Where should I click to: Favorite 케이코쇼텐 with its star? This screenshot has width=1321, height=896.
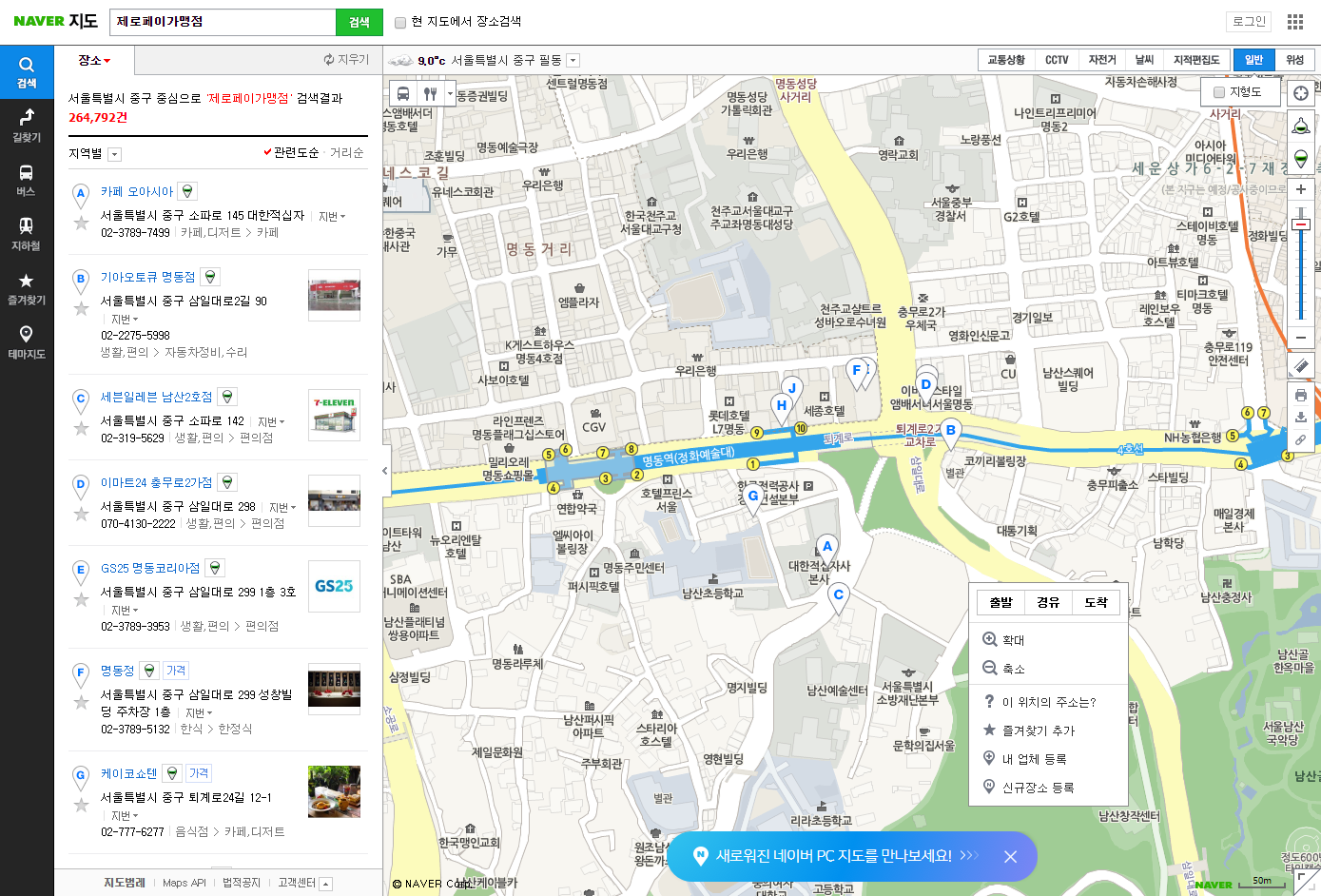point(82,805)
